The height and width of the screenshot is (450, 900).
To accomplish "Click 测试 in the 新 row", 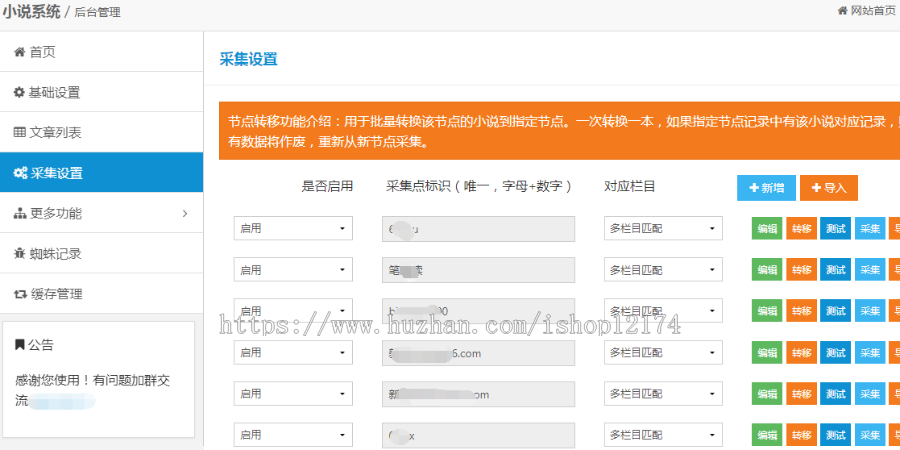I will [836, 394].
